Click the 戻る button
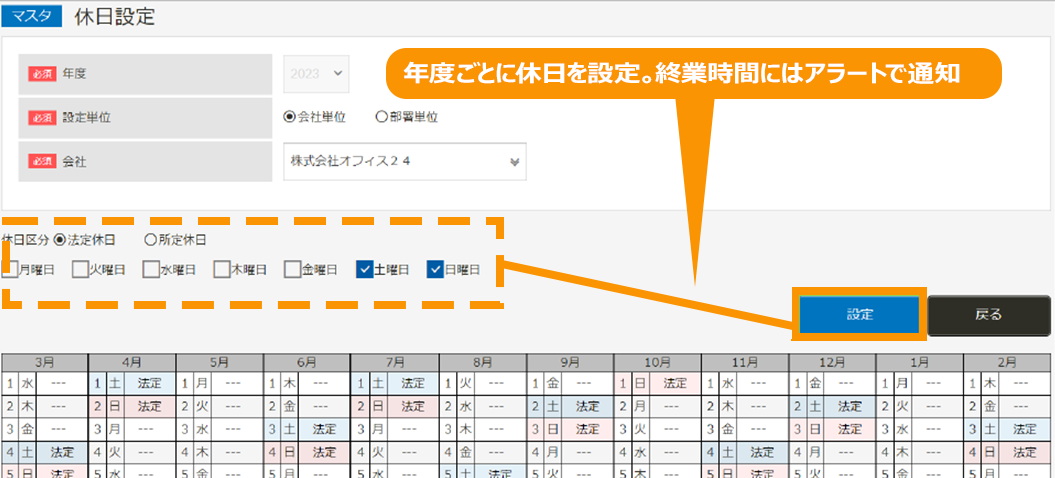 click(988, 314)
